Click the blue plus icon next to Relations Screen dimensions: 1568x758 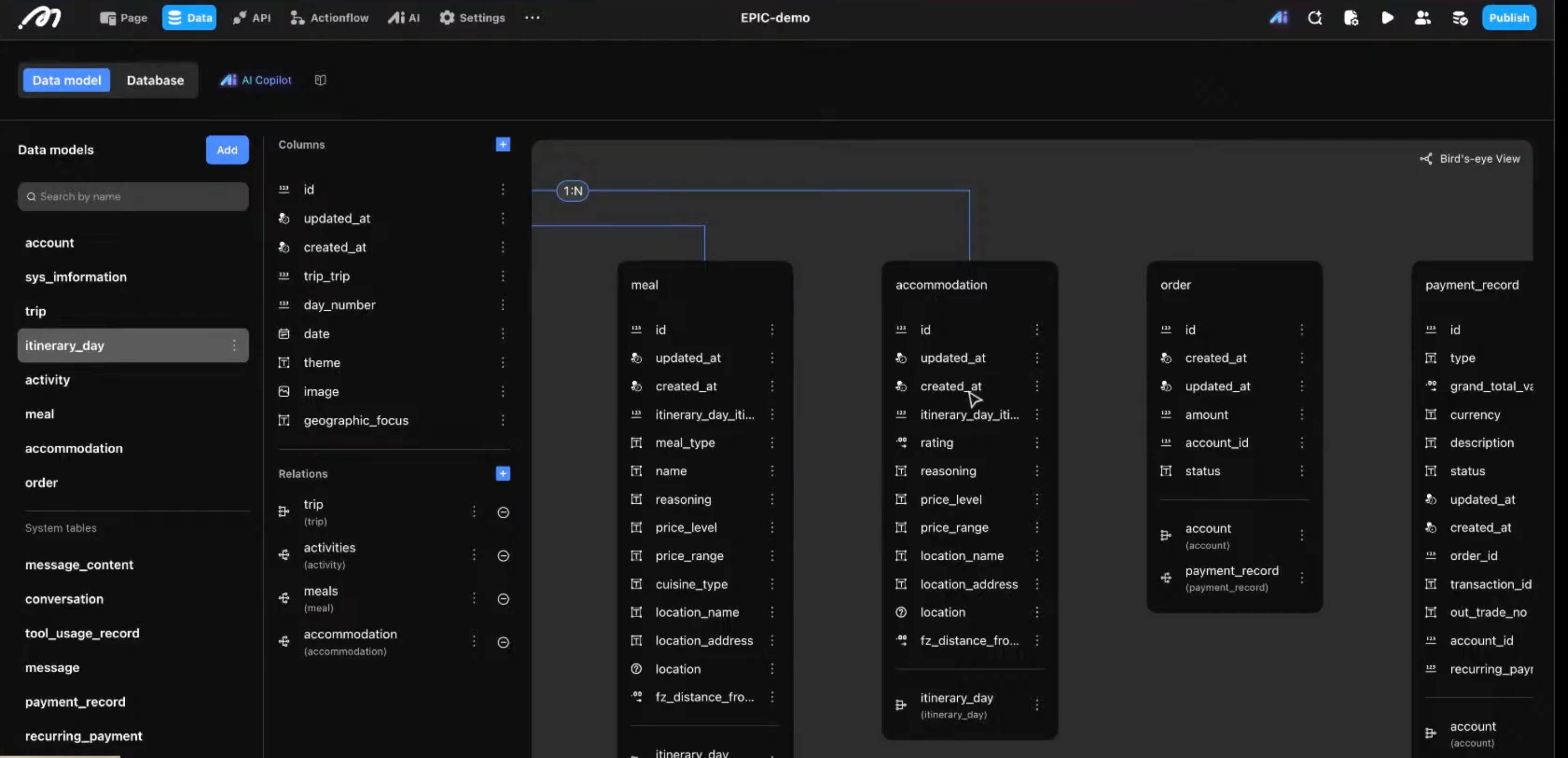pos(503,474)
